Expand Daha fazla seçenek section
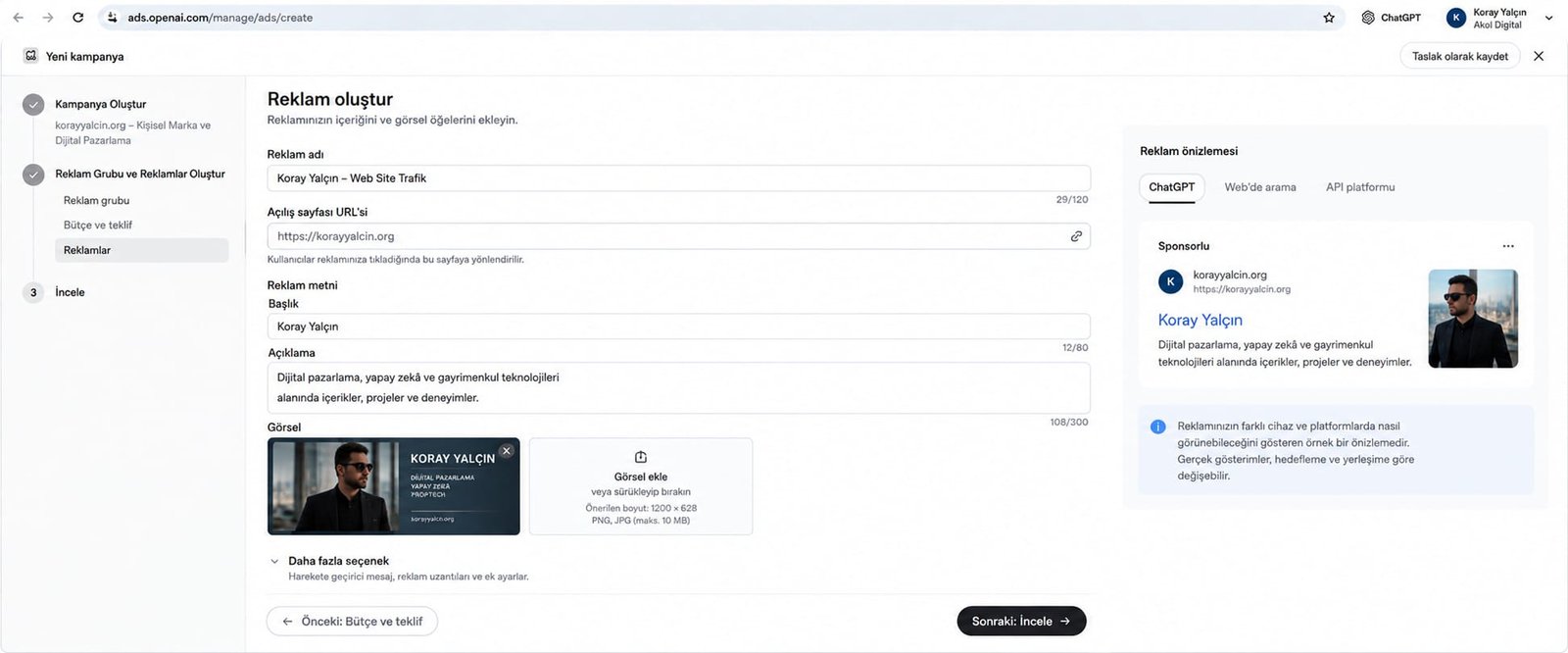Image resolution: width=1568 pixels, height=653 pixels. [338, 561]
